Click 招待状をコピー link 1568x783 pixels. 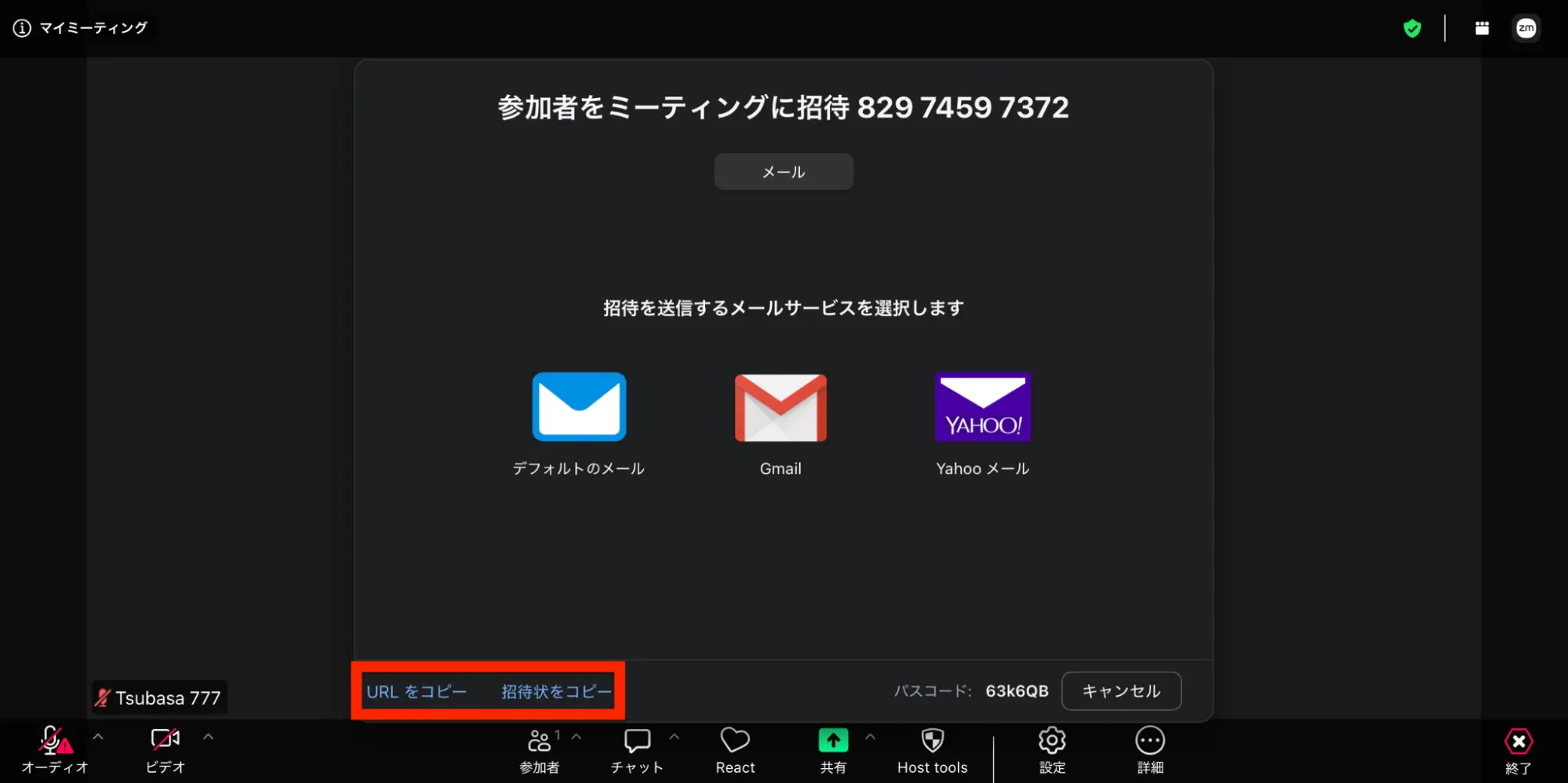click(556, 692)
